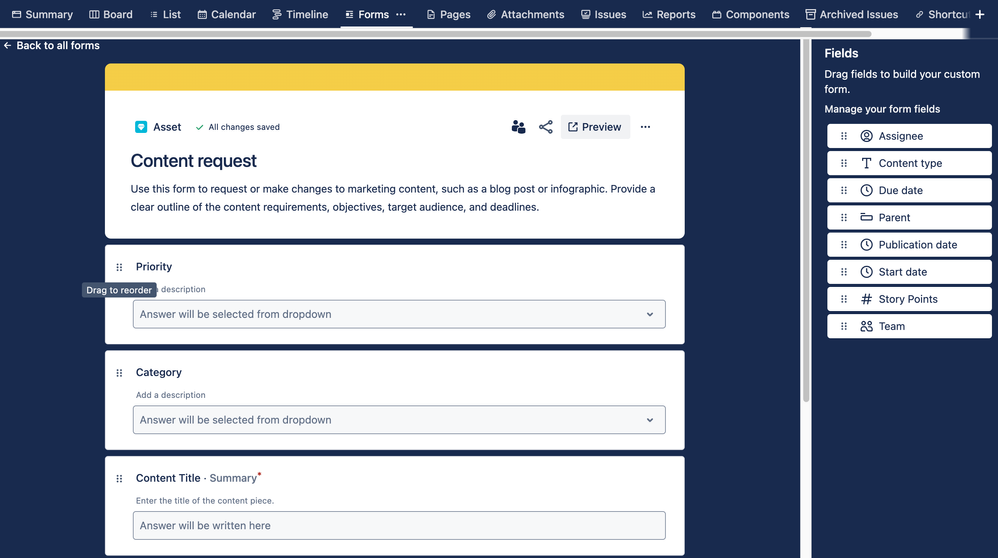998x558 pixels.
Task: Open form access people icon
Action: 518,127
